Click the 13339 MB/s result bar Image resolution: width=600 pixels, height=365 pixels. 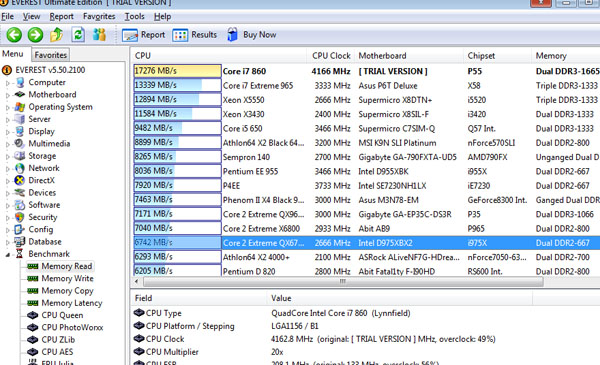pyautogui.click(x=177, y=85)
